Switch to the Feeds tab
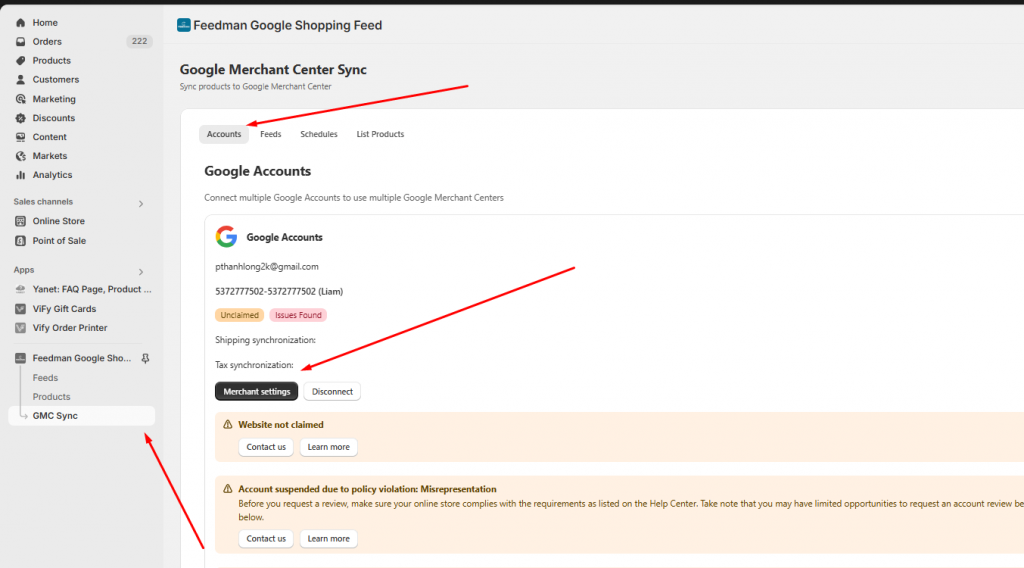1024x568 pixels. coord(270,134)
